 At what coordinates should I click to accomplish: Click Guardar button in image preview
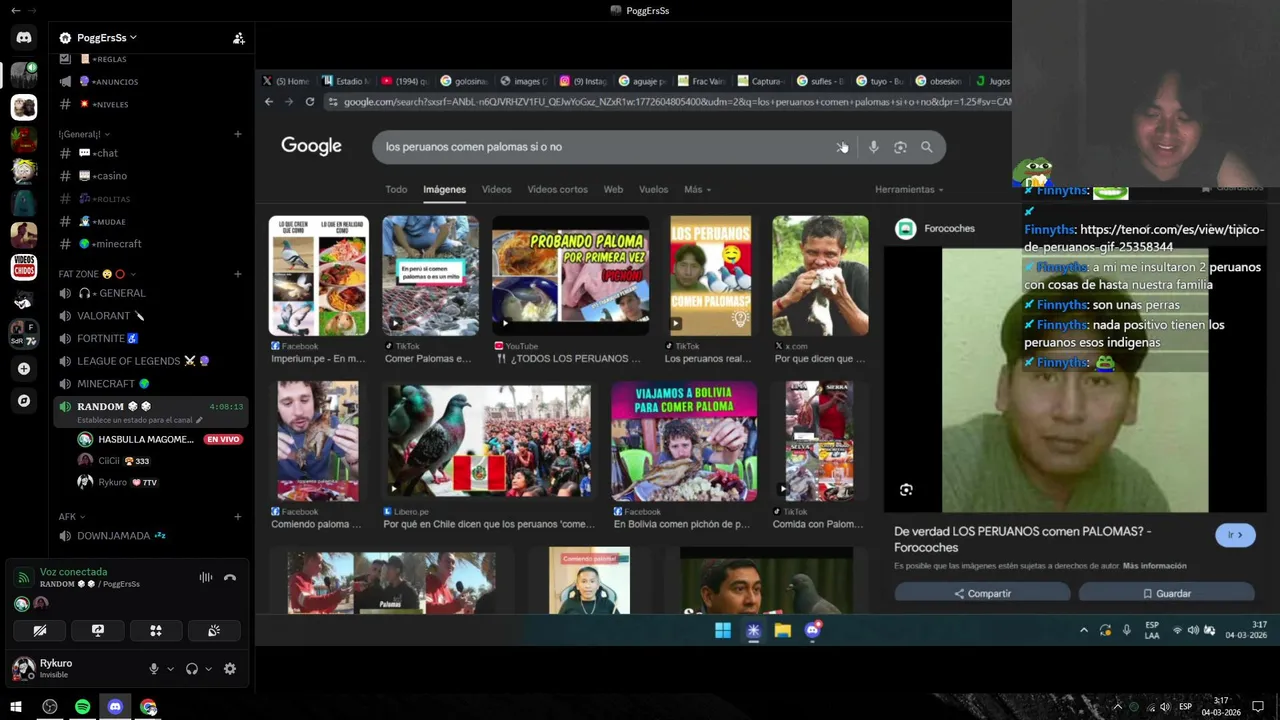pos(1166,593)
